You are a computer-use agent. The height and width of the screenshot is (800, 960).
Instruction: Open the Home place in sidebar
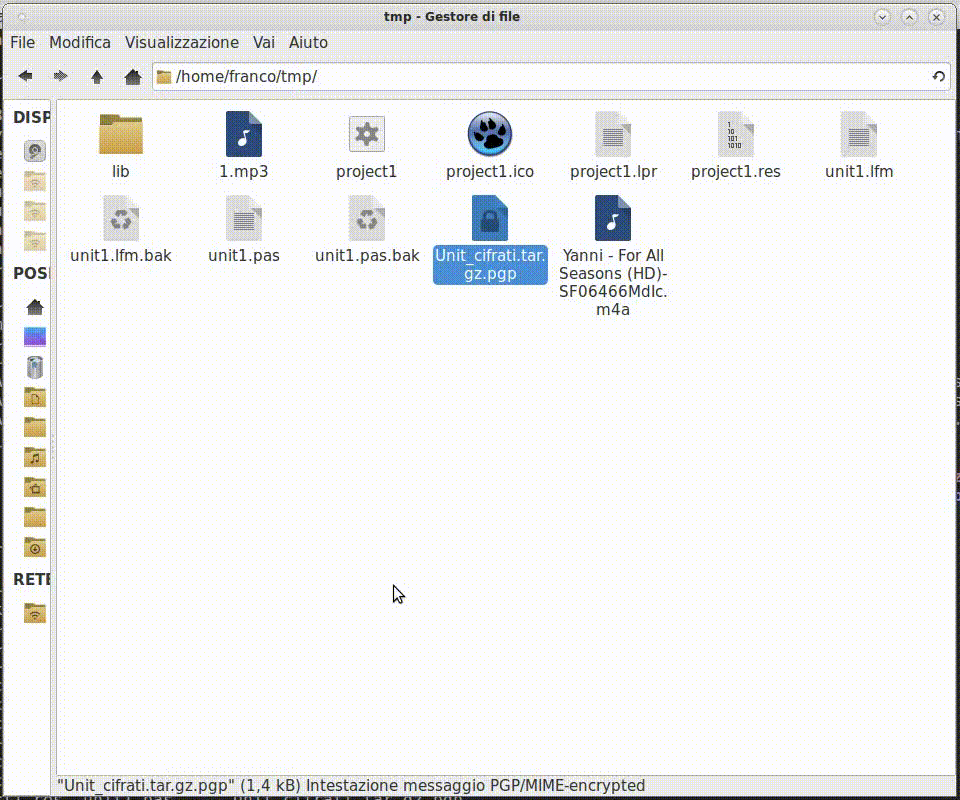(35, 306)
